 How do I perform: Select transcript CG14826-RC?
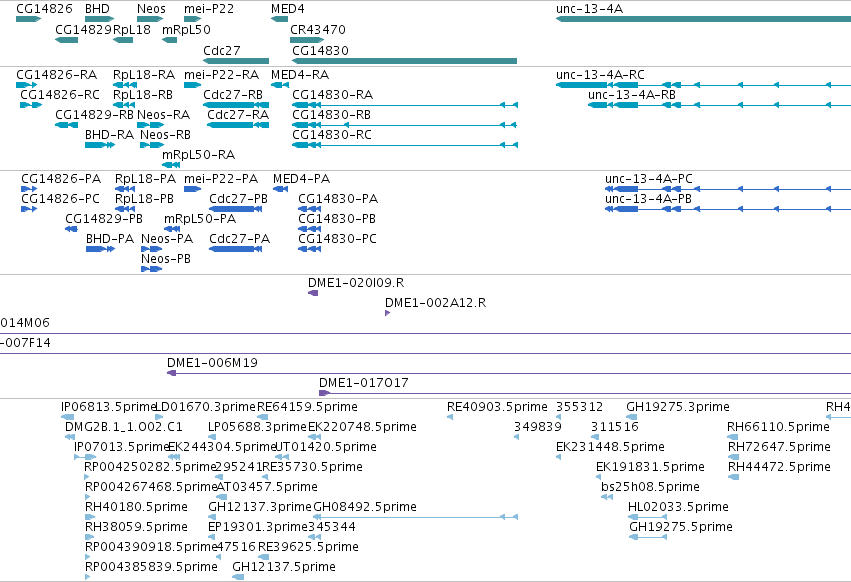tap(60, 95)
